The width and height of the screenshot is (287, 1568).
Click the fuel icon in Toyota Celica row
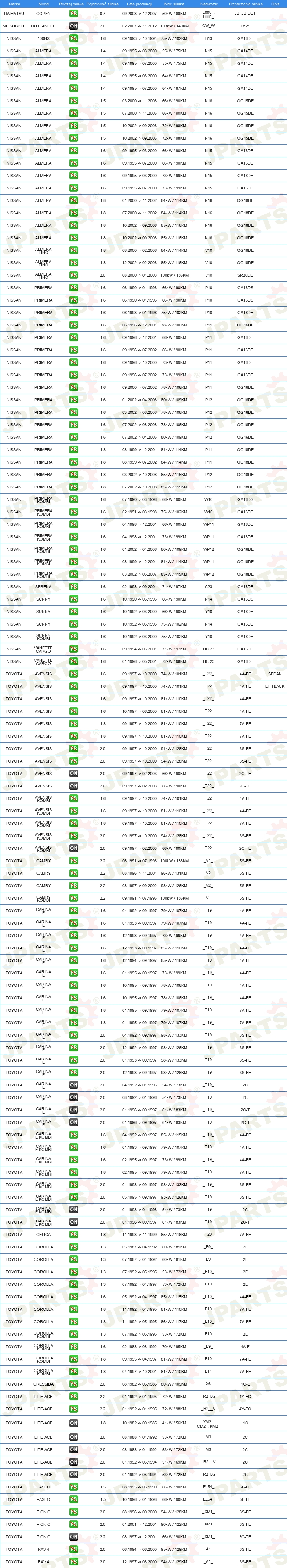tap(73, 1235)
